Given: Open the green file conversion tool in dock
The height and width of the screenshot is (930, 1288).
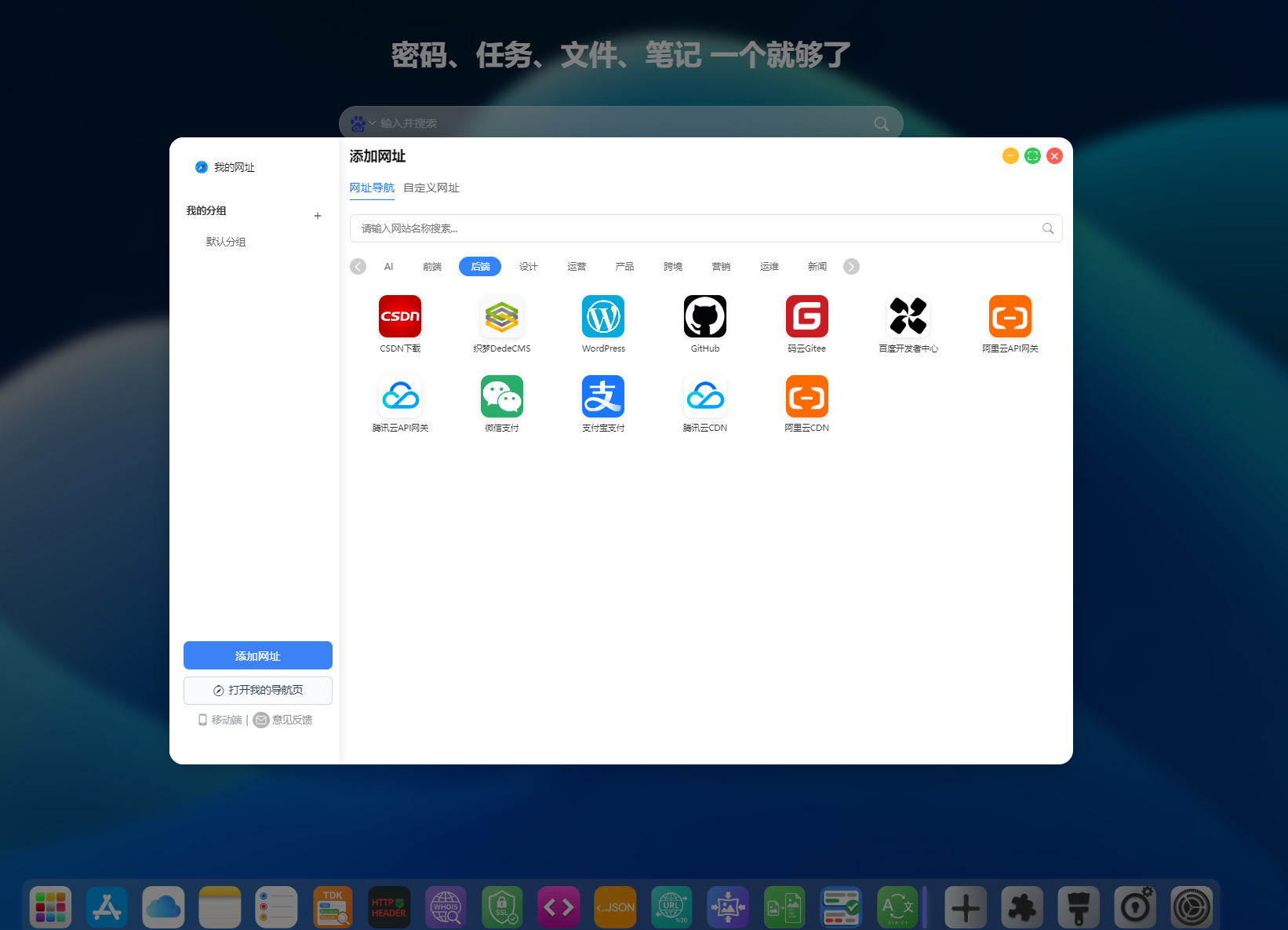Looking at the screenshot, I should pos(784,907).
